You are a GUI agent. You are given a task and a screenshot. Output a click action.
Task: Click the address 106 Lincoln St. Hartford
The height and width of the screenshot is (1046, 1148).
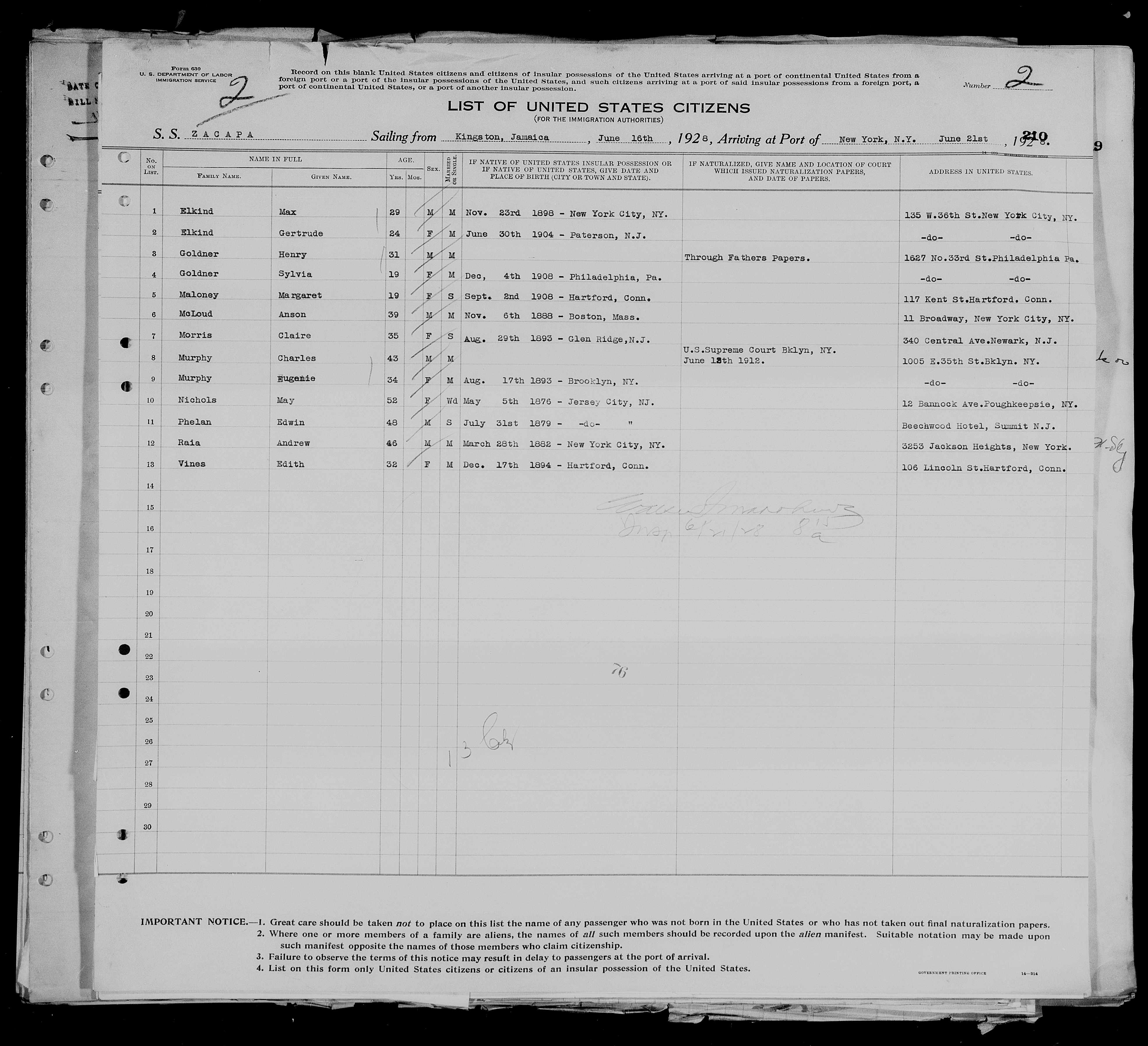click(x=983, y=469)
